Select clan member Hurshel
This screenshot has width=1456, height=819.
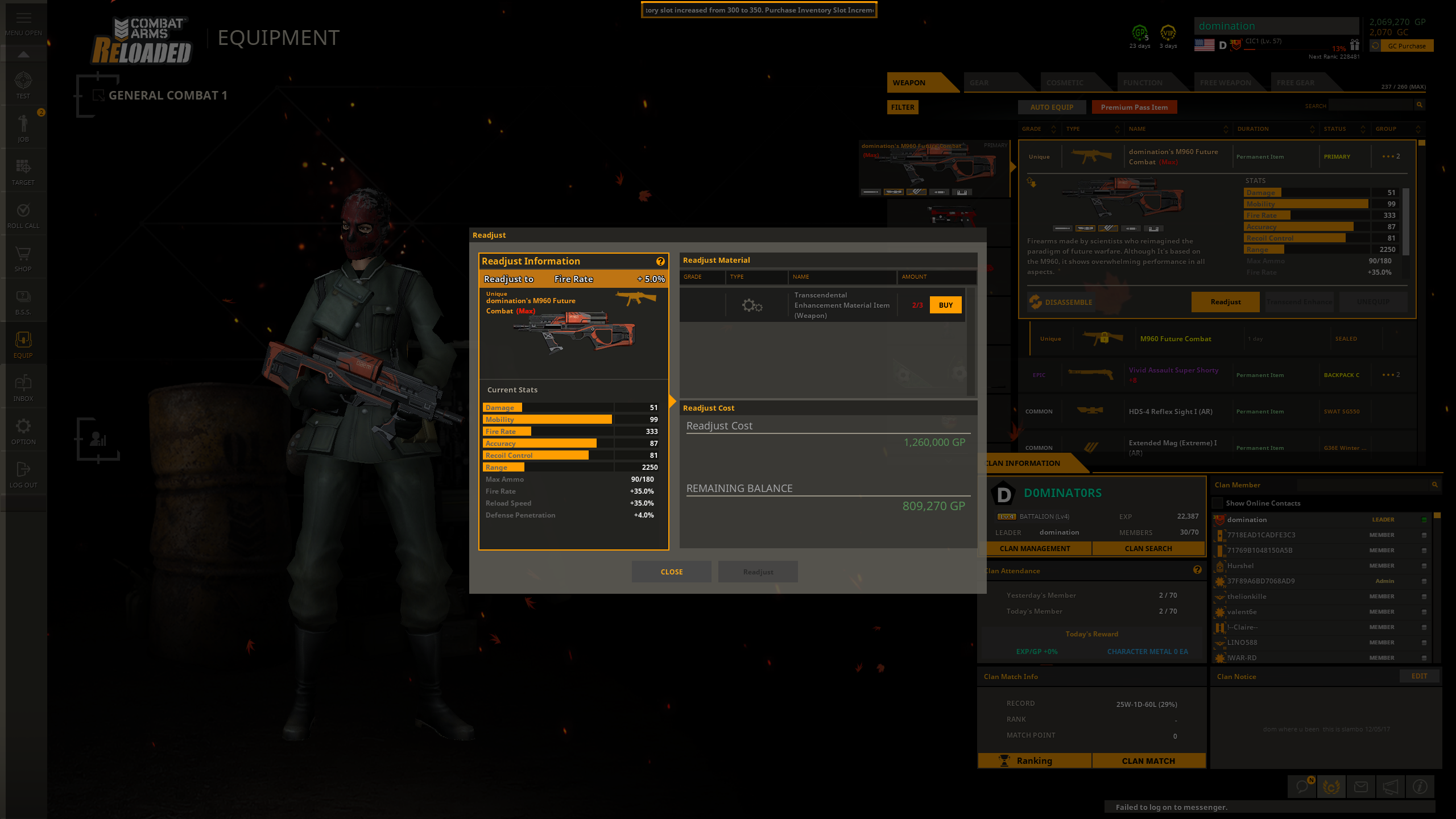pos(1322,565)
